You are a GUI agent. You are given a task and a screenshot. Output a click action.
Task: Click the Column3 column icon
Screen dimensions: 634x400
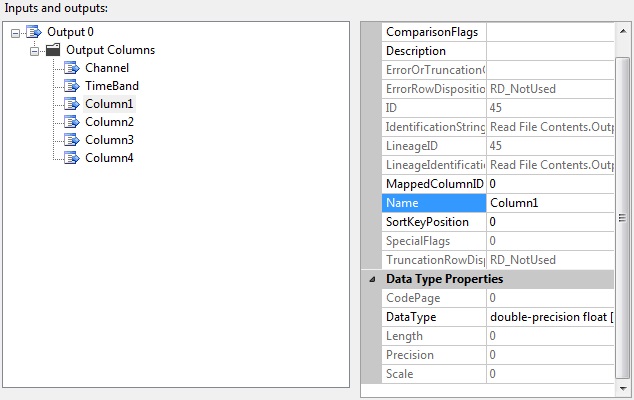71,140
